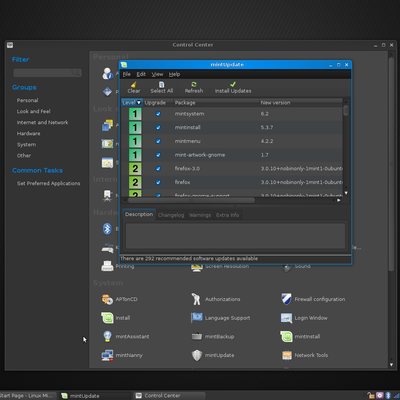Uncheck upgrade checkbox for firefox-3.0
400x400 pixels.
point(158,169)
